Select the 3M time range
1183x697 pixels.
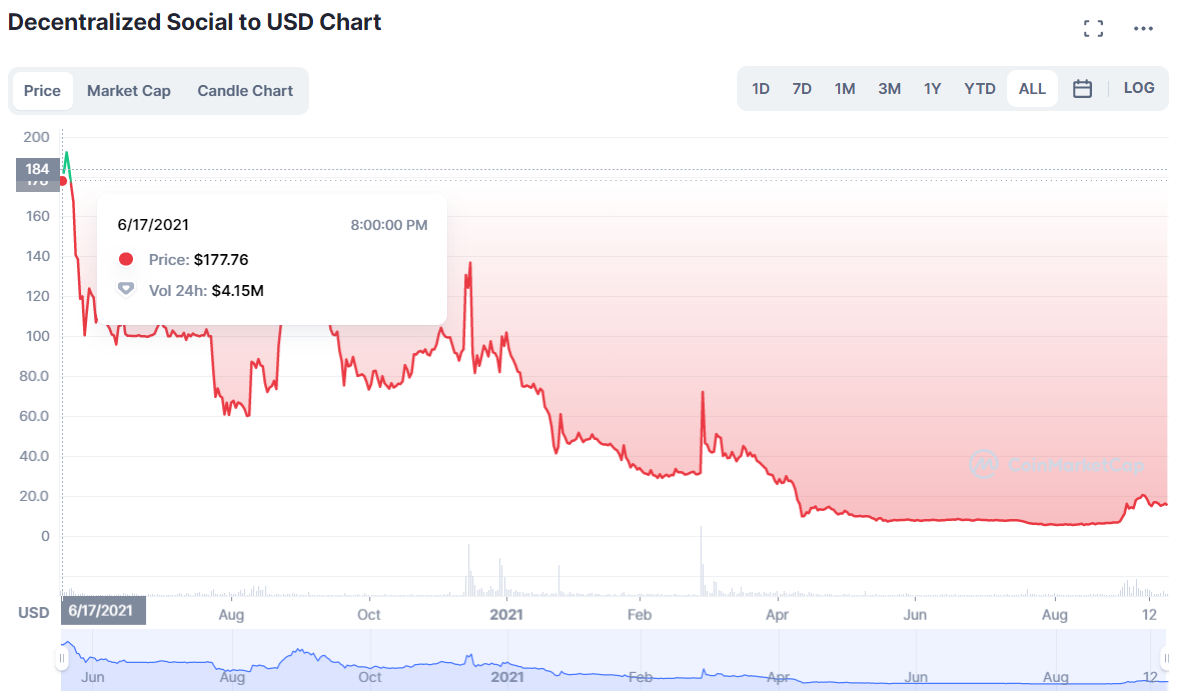890,89
